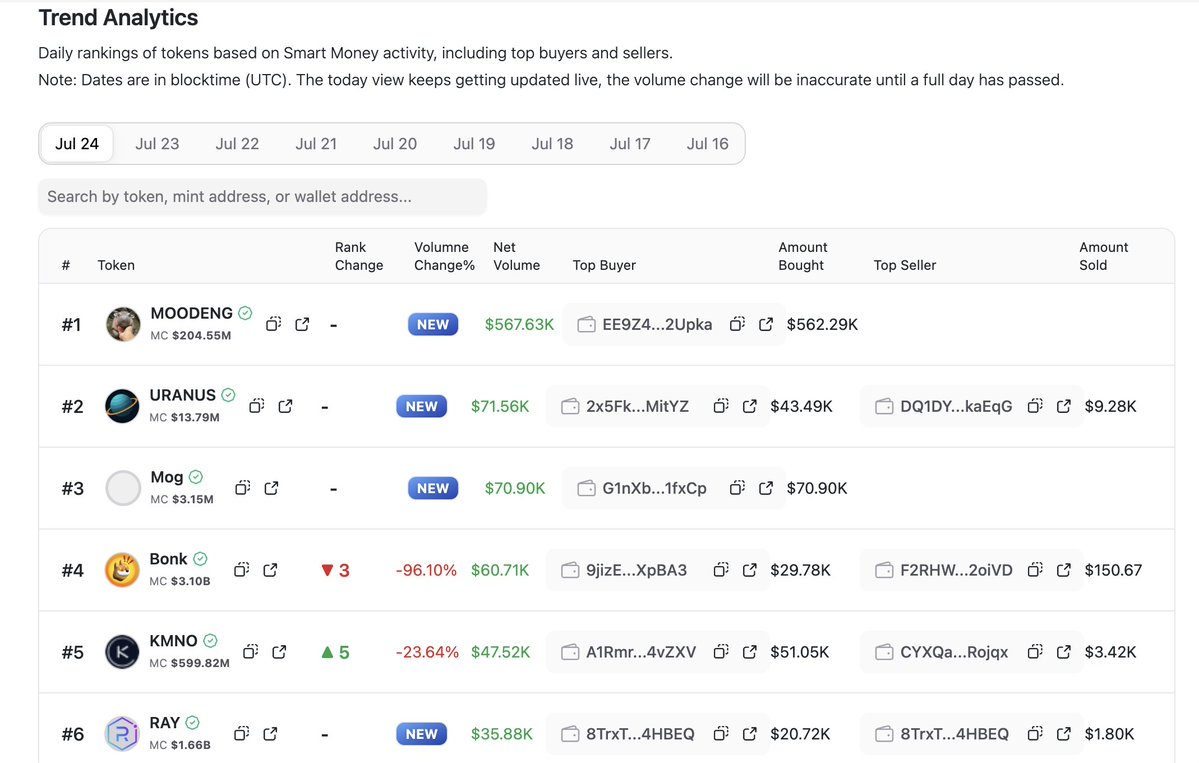Image resolution: width=1199 pixels, height=763 pixels.
Task: Click the RAY token logo
Action: [x=122, y=733]
